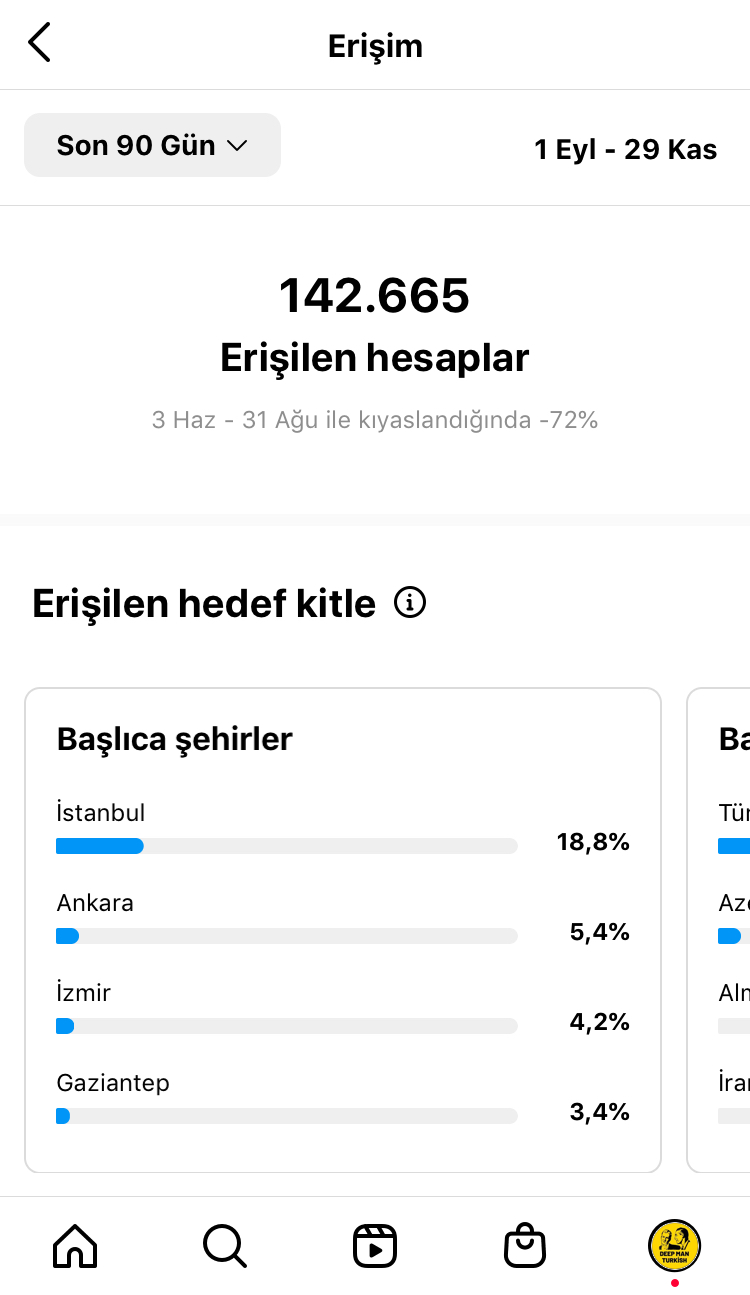Select the Ankara progress bar
The height and width of the screenshot is (1295, 750).
(287, 936)
